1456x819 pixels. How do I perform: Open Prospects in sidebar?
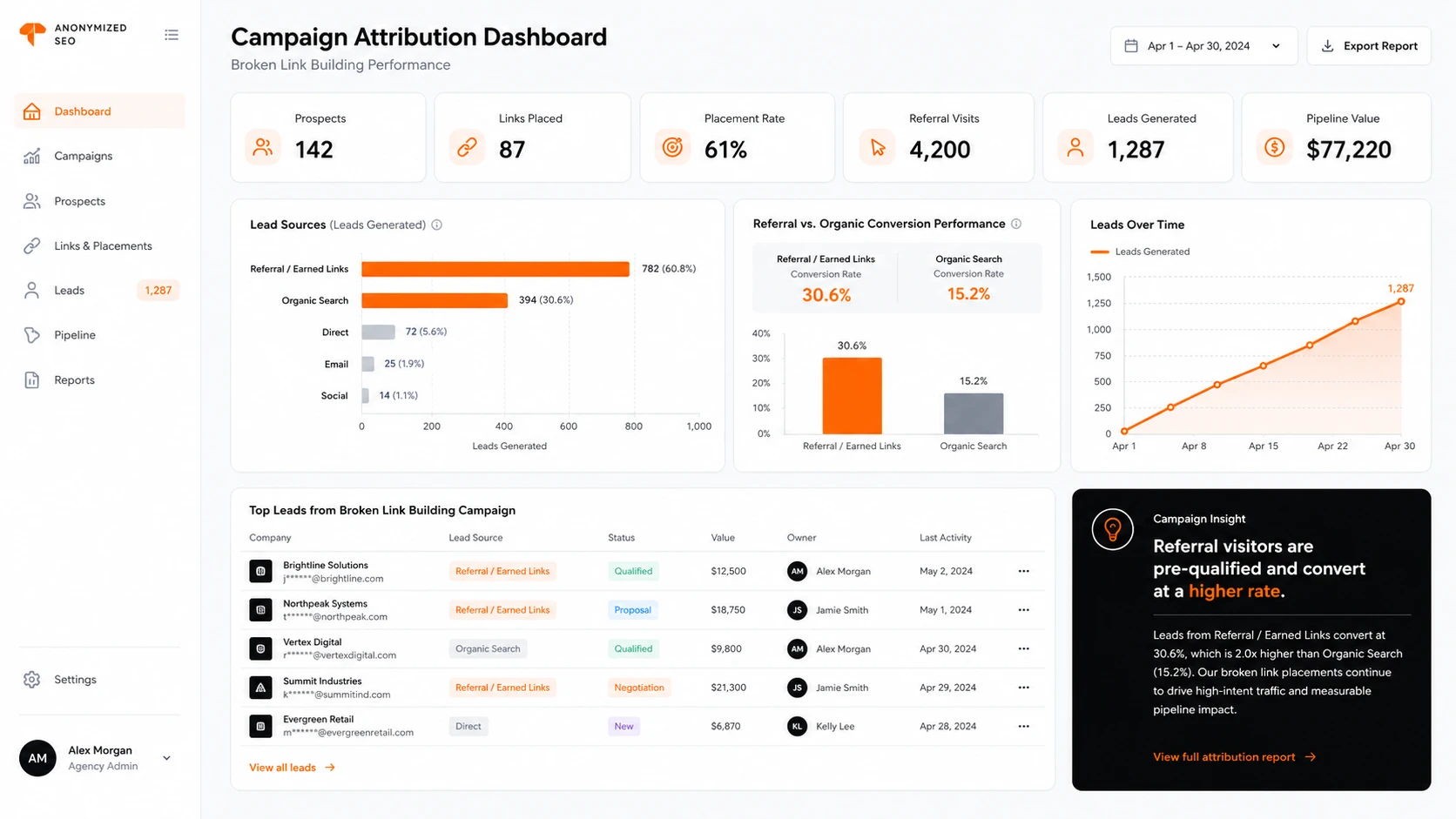[x=99, y=201]
